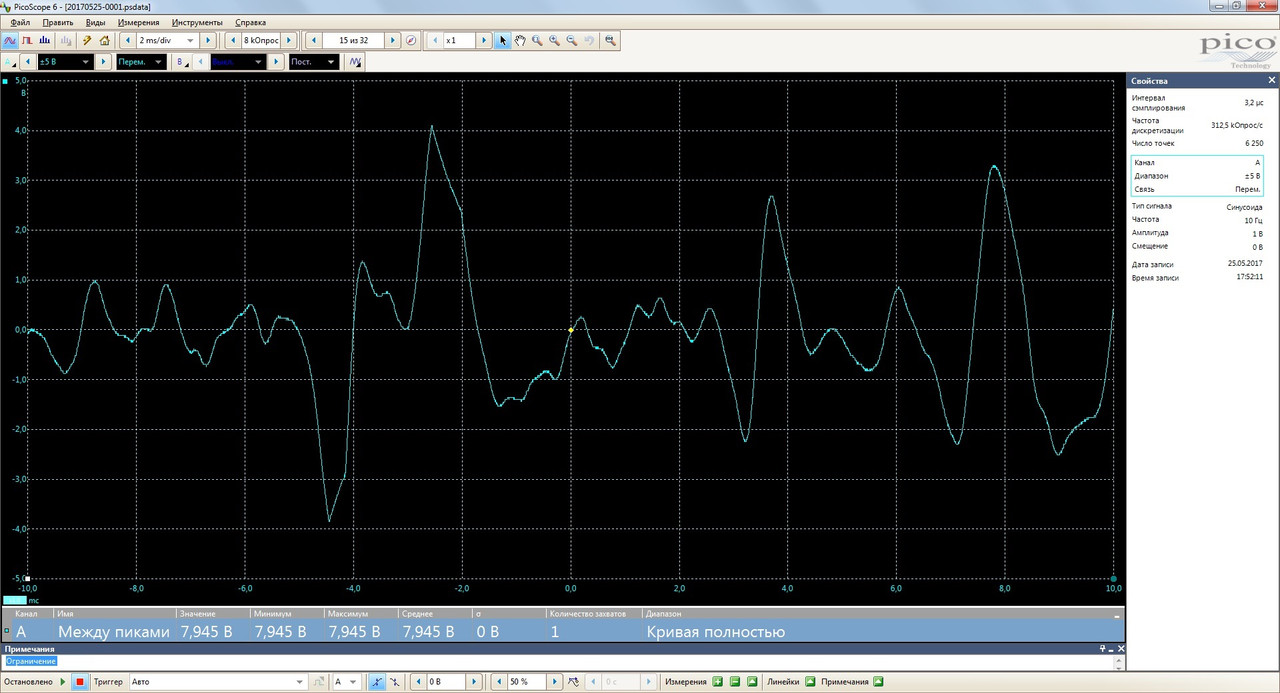Increase sample count 8 kОпрос right arrow
This screenshot has height=693, width=1280.
[x=289, y=40]
